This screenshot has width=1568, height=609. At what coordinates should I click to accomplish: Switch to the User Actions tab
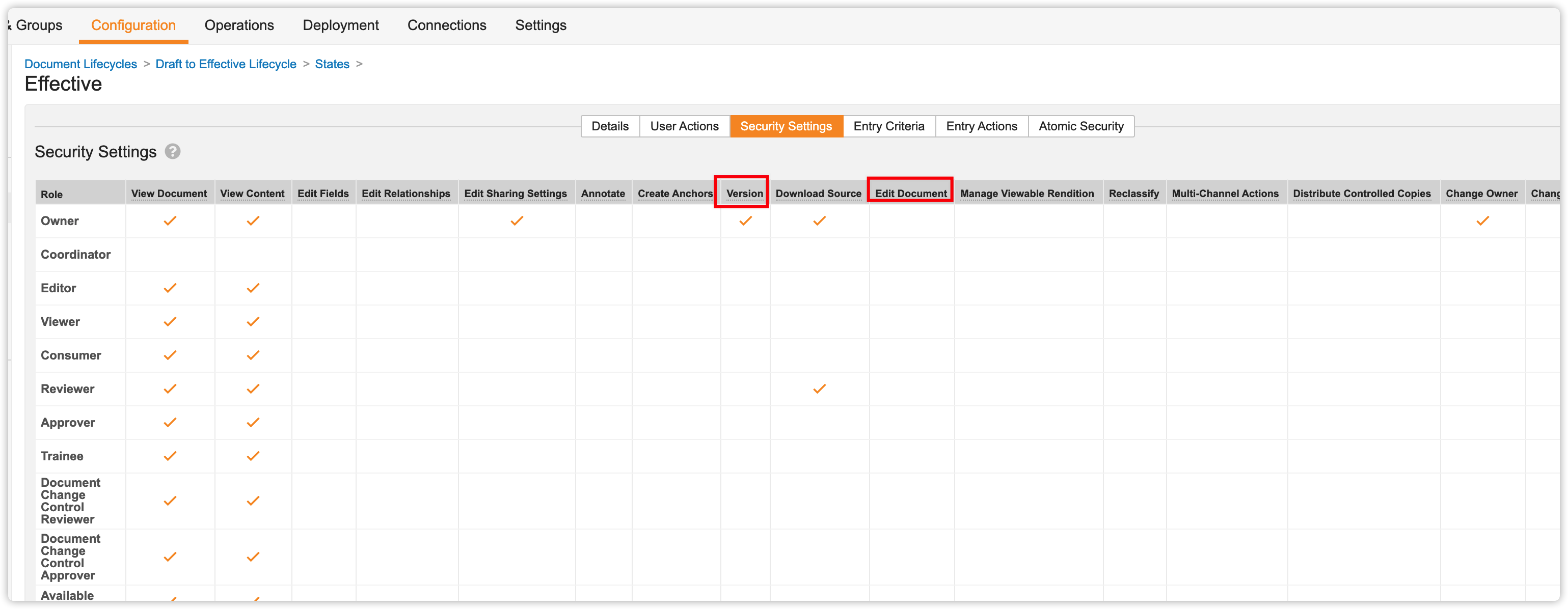[x=684, y=126]
